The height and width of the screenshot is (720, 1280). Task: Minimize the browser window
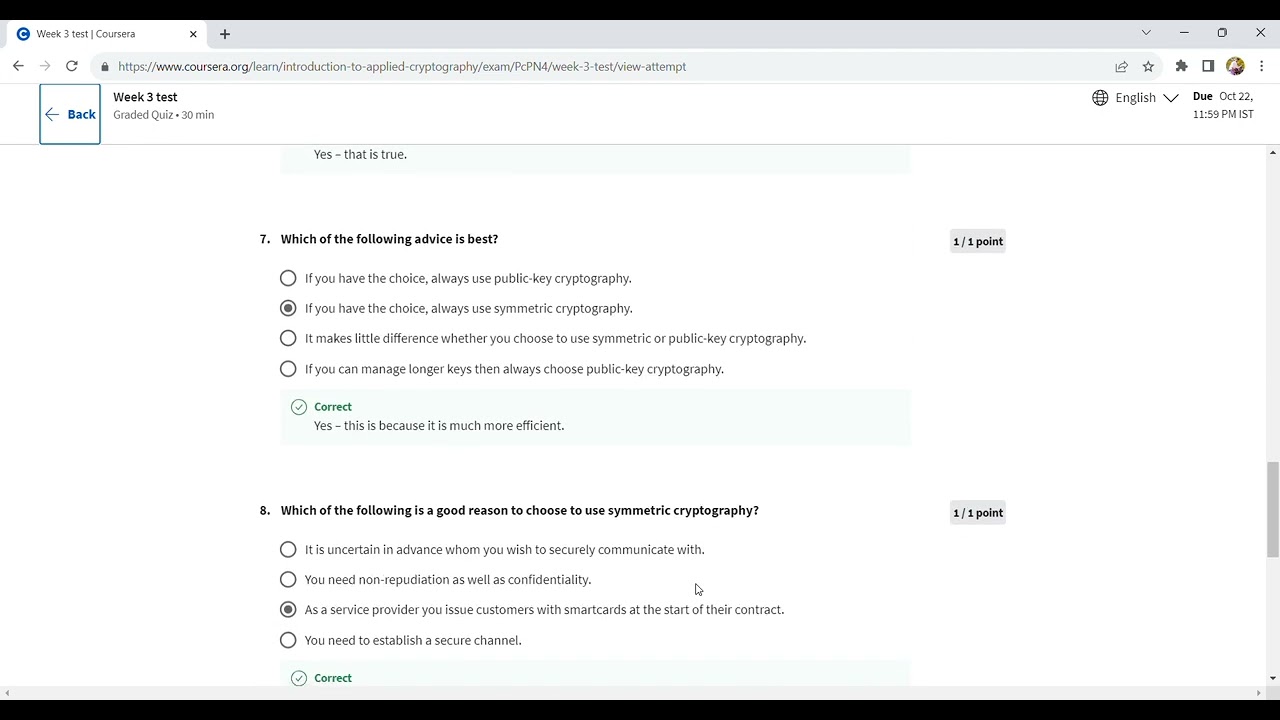click(x=1184, y=33)
